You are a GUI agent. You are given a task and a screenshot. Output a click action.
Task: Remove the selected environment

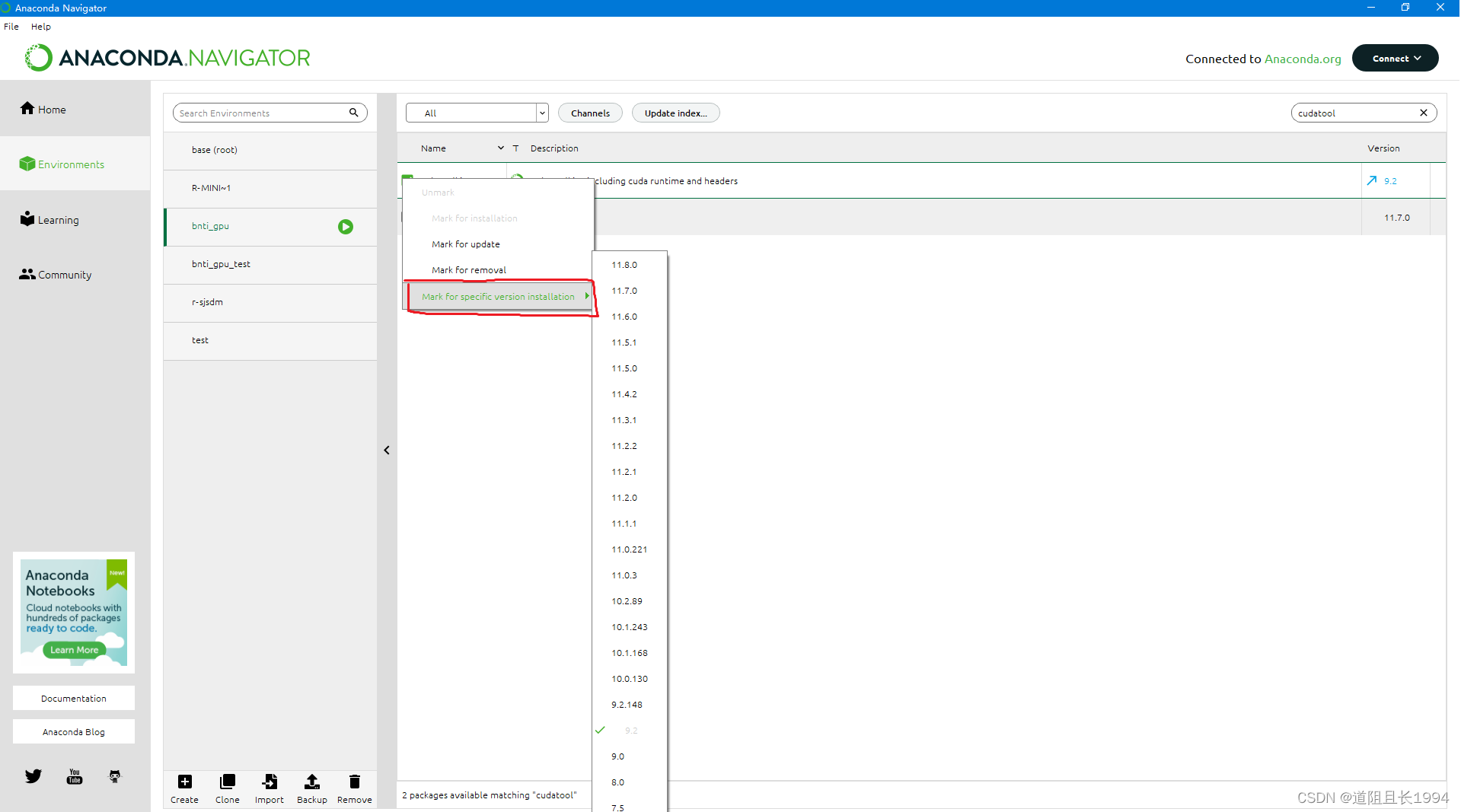[355, 788]
